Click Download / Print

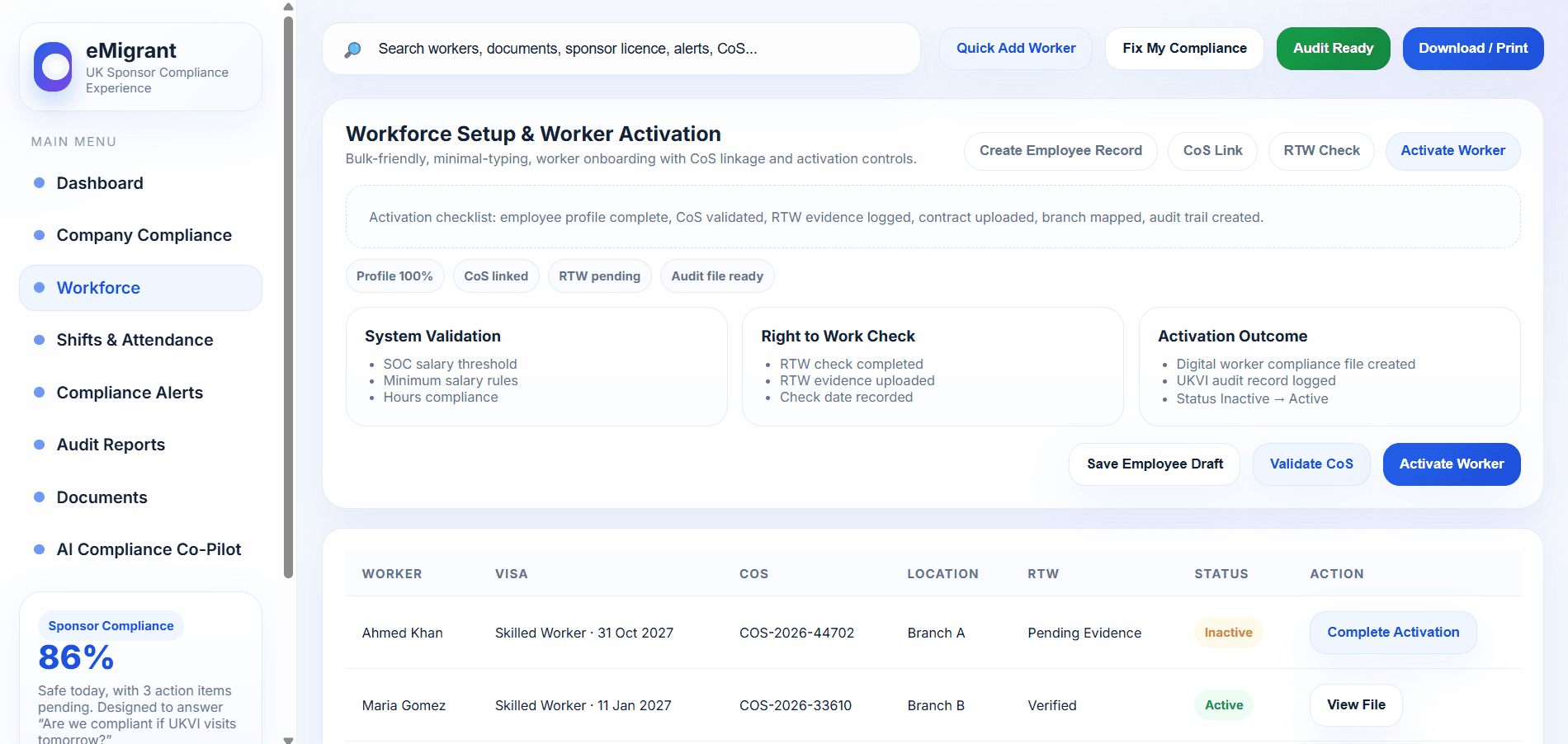pyautogui.click(x=1472, y=49)
